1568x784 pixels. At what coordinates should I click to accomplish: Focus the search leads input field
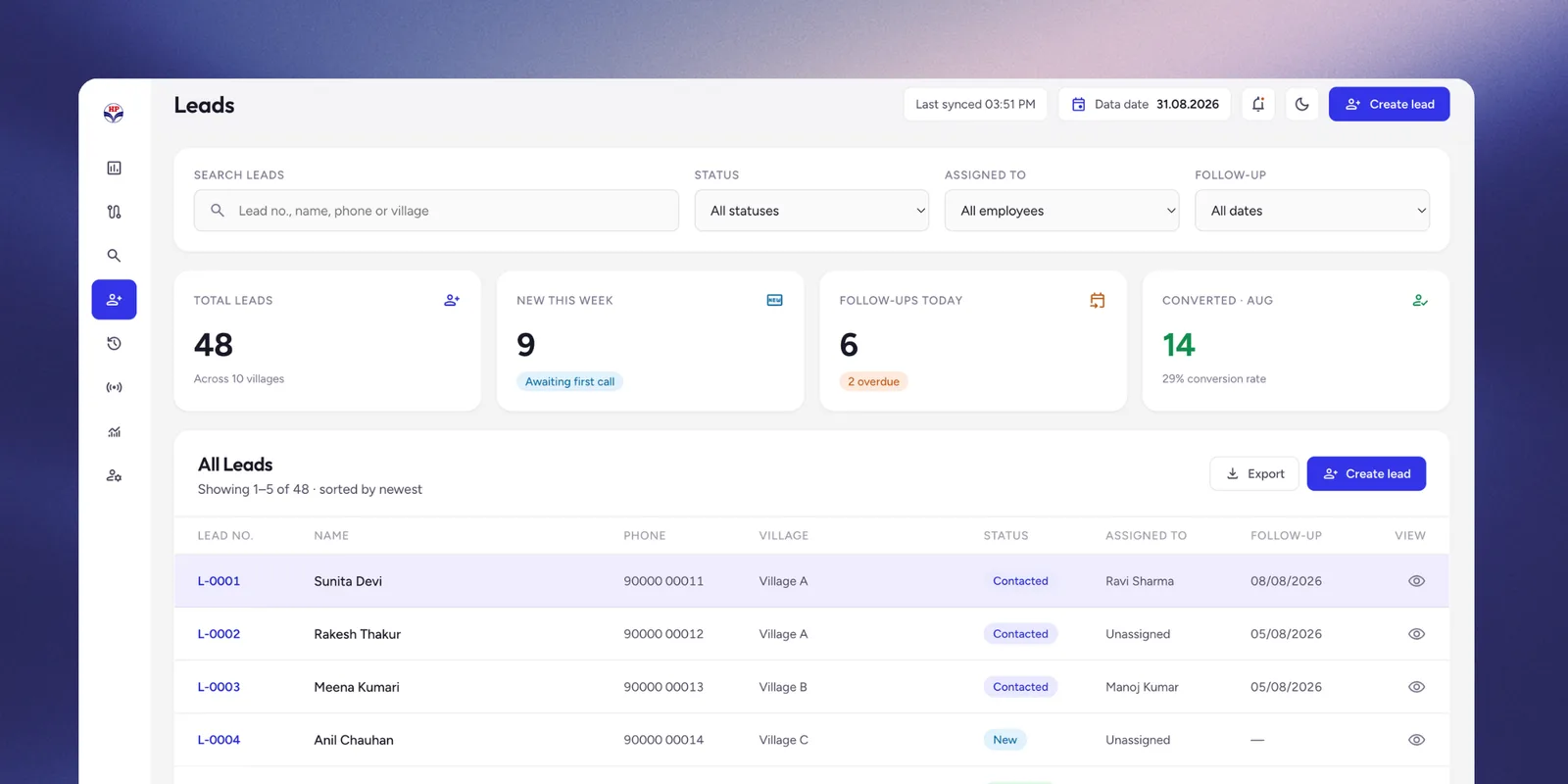(436, 211)
